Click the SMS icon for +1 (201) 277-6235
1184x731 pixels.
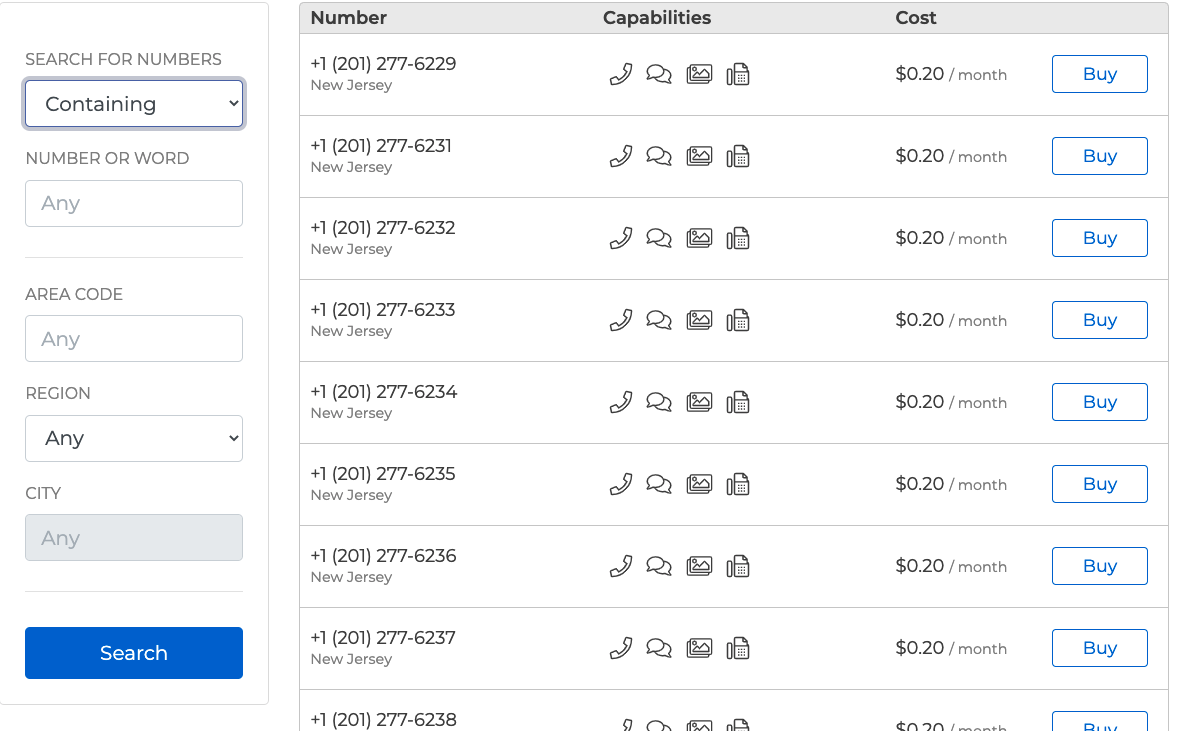pyautogui.click(x=658, y=484)
